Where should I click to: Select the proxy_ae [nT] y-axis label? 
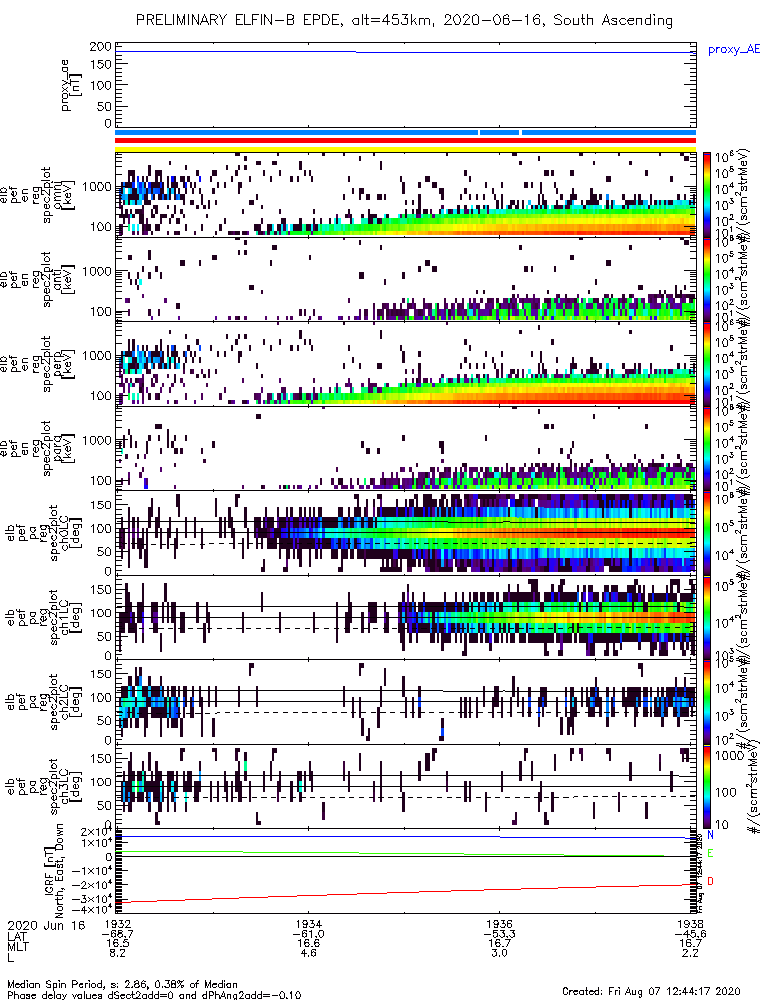coord(71,85)
